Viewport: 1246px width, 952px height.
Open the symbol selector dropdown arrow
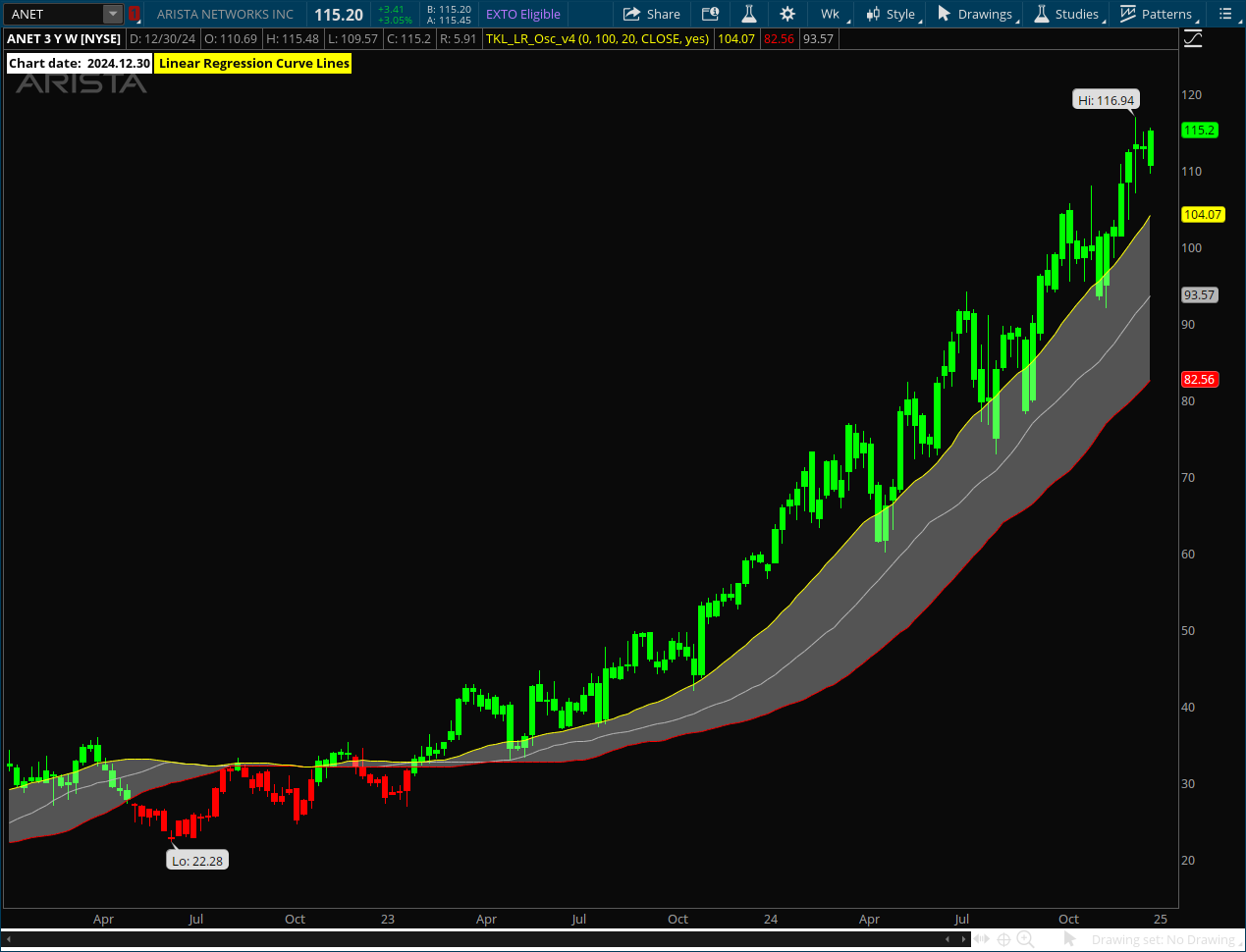[x=113, y=14]
